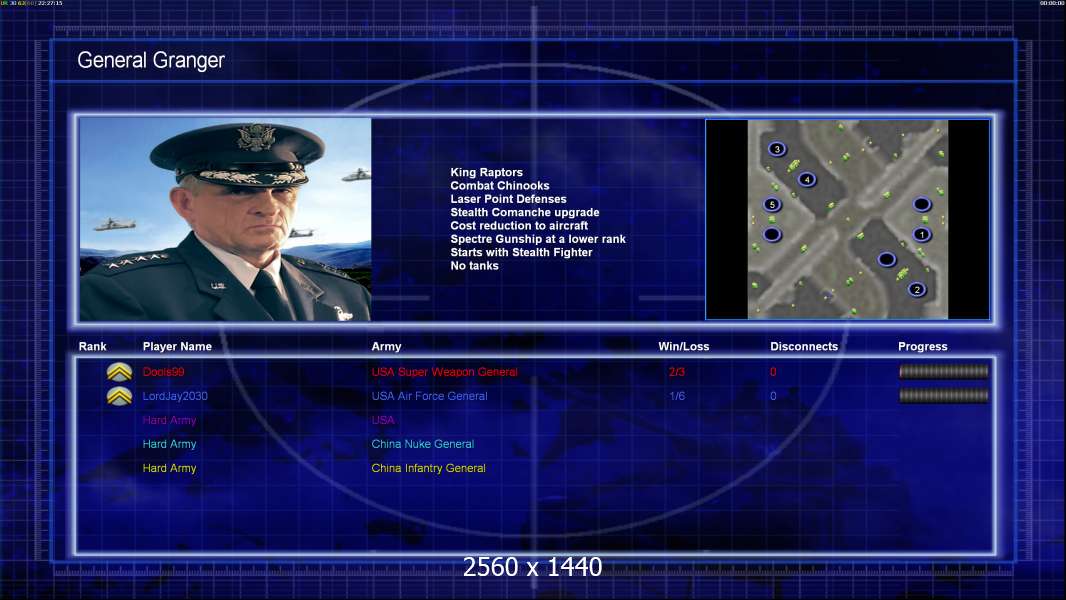Click Combat Chinooks ability text

pos(500,186)
